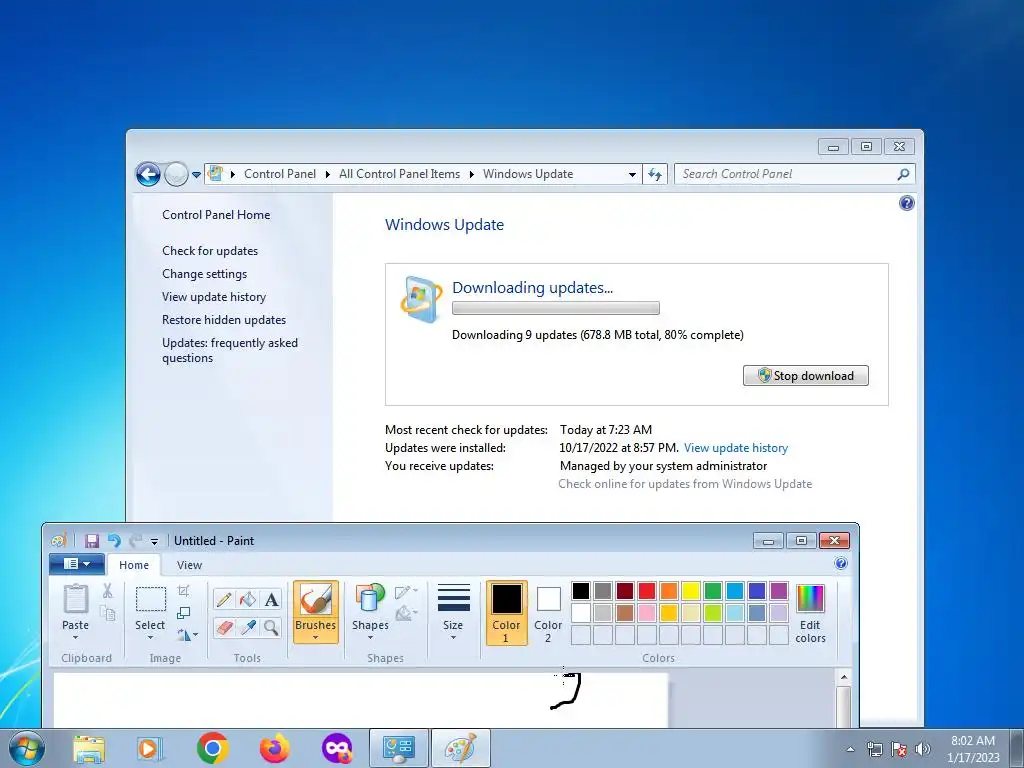Select the Fill with color bucket tool
Viewport: 1024px width, 768px height.
coord(248,599)
